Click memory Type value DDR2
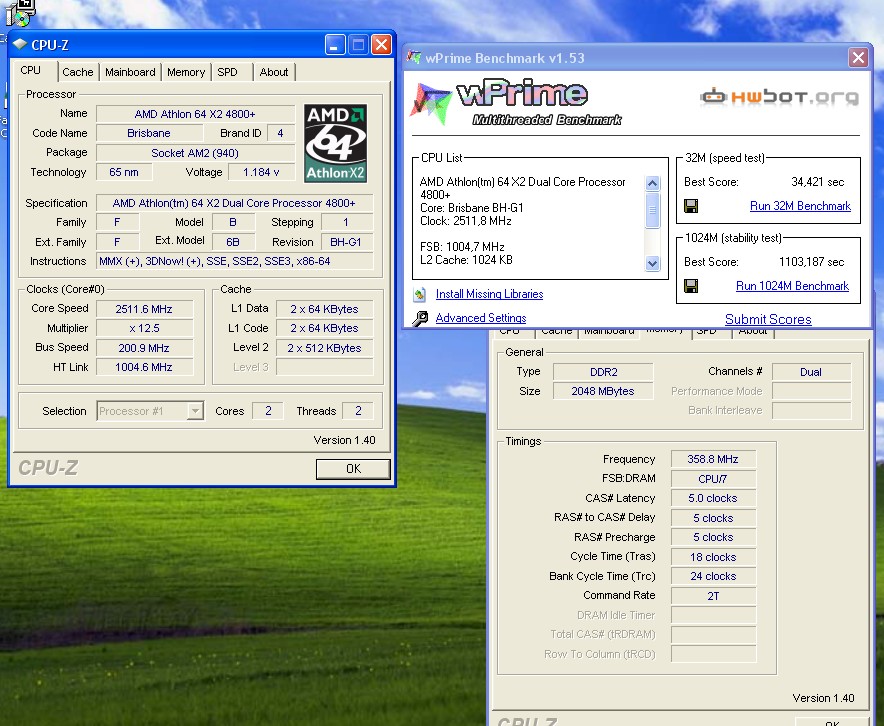This screenshot has height=726, width=884. coord(603,372)
